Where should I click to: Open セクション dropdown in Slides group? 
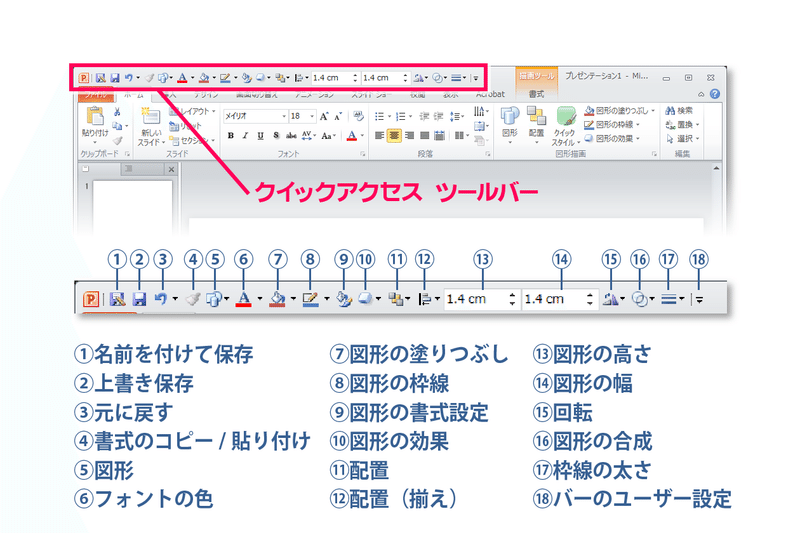click(x=192, y=140)
